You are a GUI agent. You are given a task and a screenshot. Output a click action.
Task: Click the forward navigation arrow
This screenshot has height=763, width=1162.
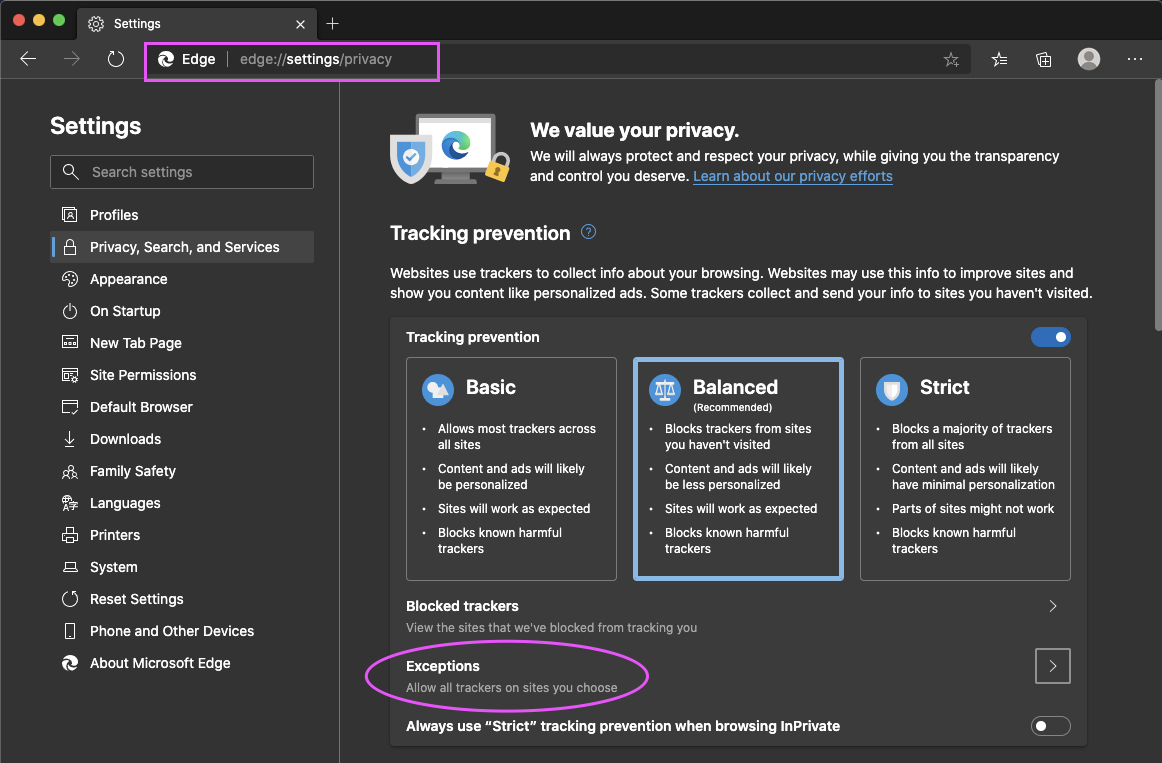coord(72,59)
